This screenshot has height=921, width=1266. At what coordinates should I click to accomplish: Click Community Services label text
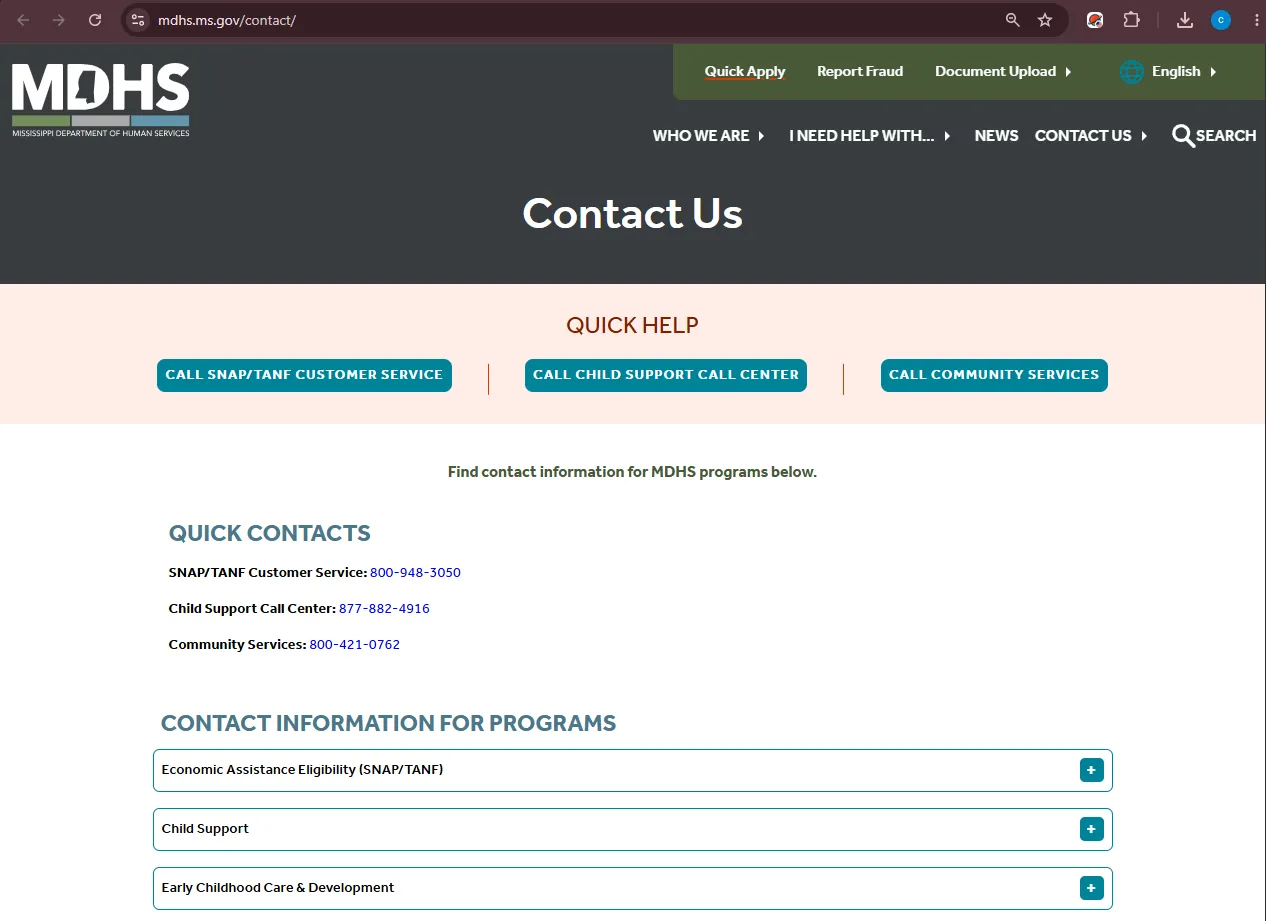(237, 645)
